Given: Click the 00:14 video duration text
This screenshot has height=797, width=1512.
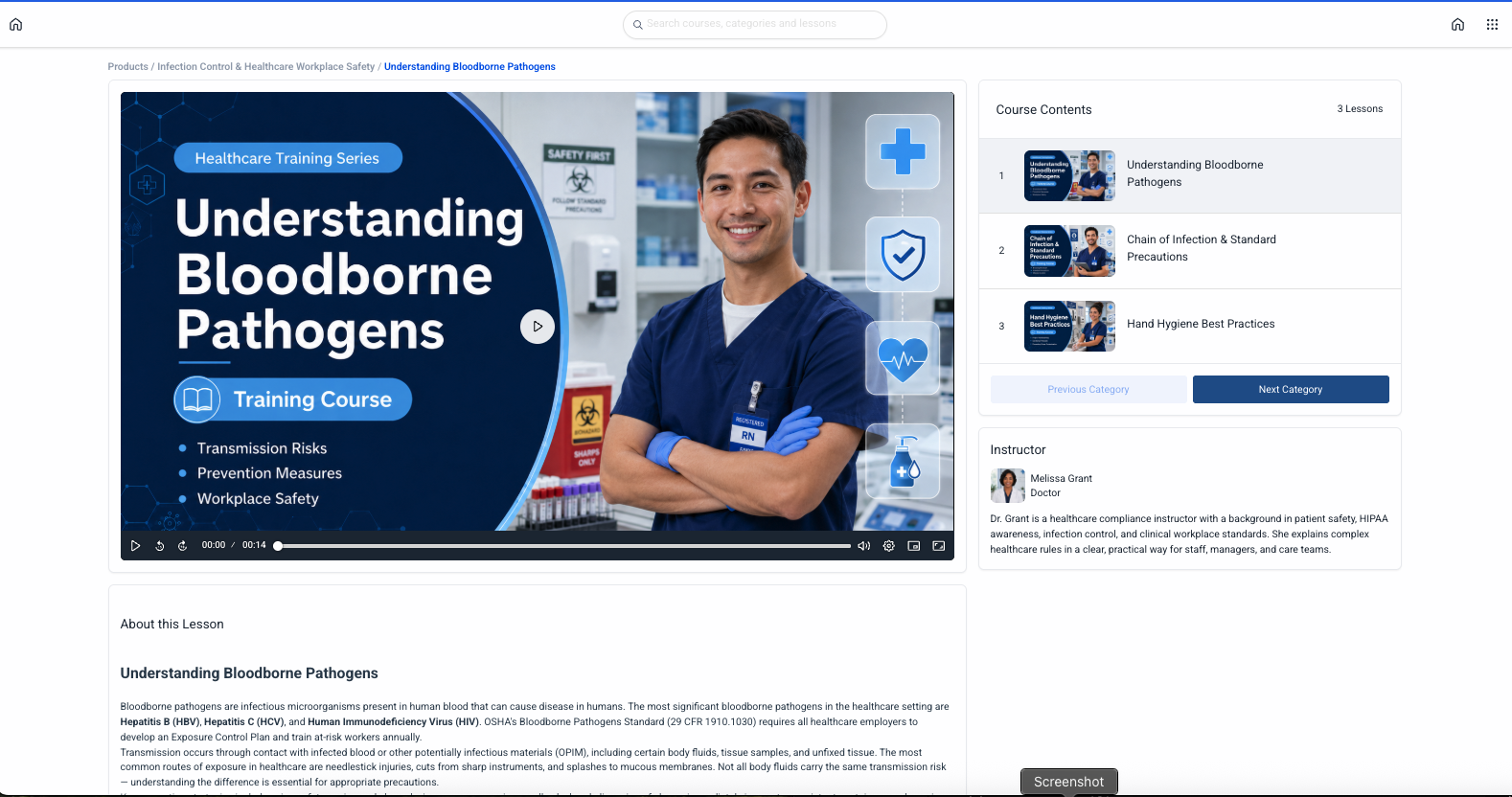Looking at the screenshot, I should click(254, 545).
